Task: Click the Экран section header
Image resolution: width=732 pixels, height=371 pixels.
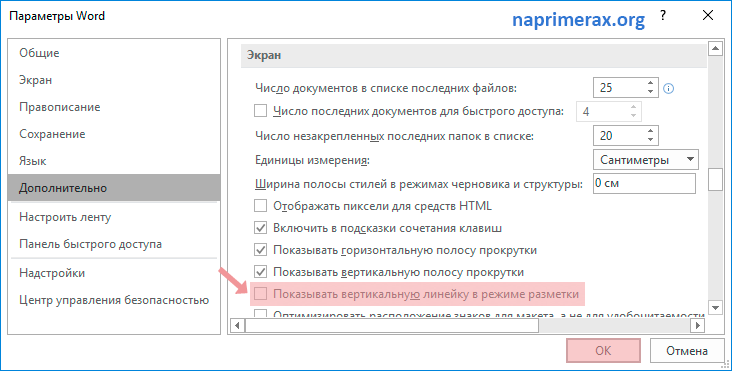Action: [x=474, y=55]
